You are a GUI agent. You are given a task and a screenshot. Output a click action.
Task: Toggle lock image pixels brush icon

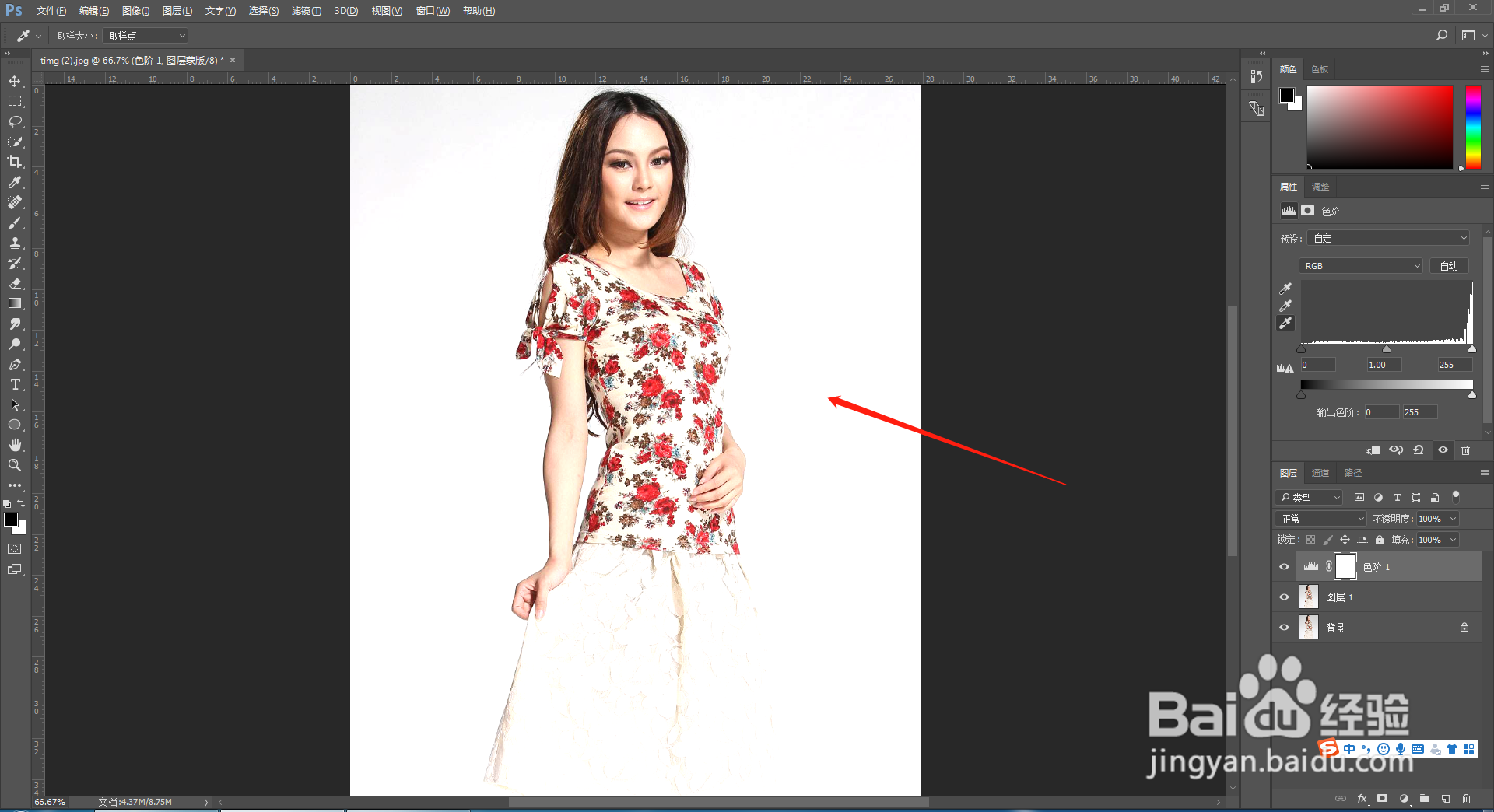pyautogui.click(x=1328, y=540)
